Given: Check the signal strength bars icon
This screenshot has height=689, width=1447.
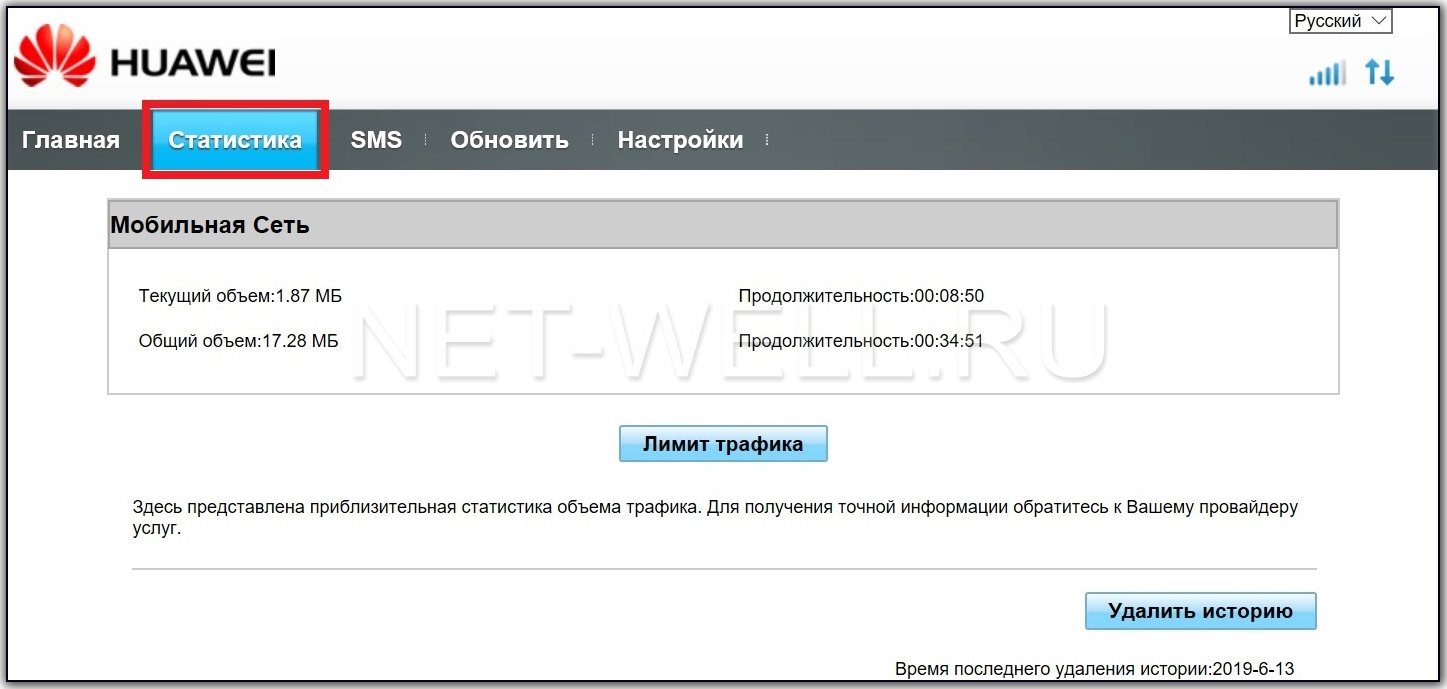Looking at the screenshot, I should click(1327, 73).
